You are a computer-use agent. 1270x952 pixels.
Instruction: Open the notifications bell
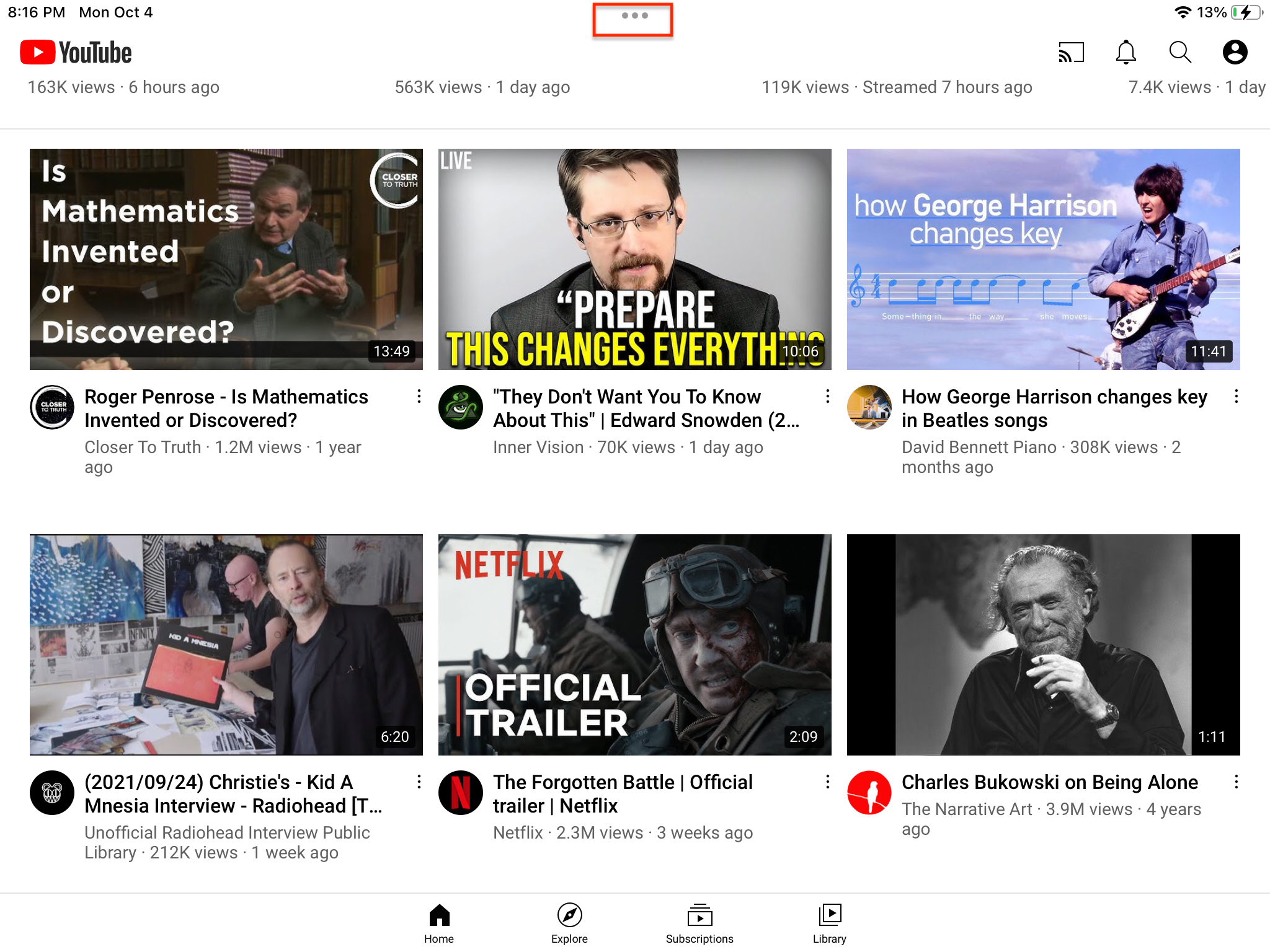pos(1126,53)
